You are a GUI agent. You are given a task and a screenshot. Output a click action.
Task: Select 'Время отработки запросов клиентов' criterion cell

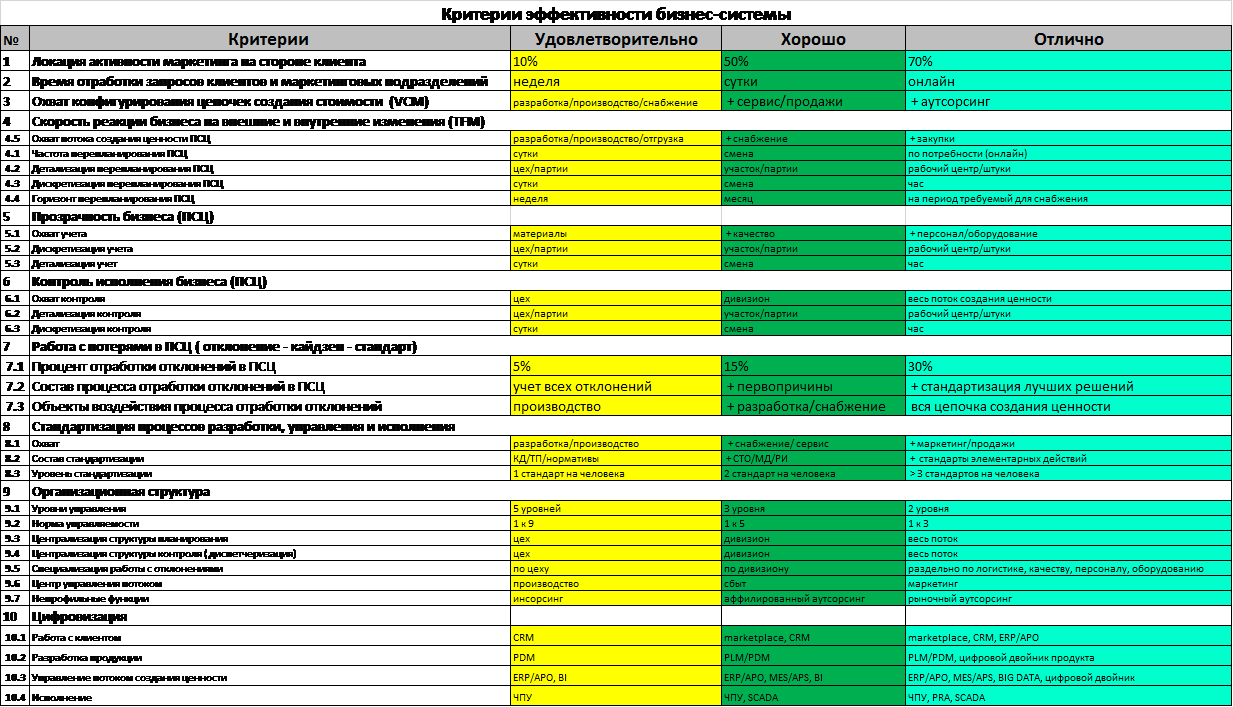(268, 81)
